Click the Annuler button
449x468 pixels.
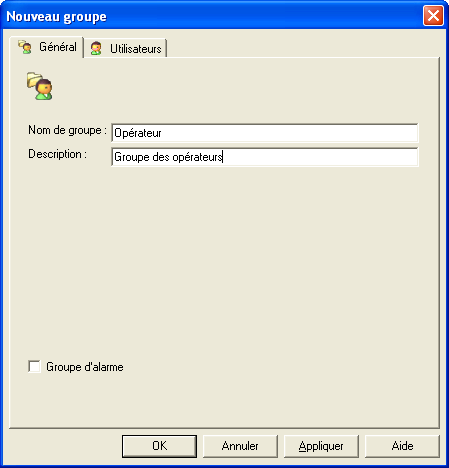click(x=240, y=446)
